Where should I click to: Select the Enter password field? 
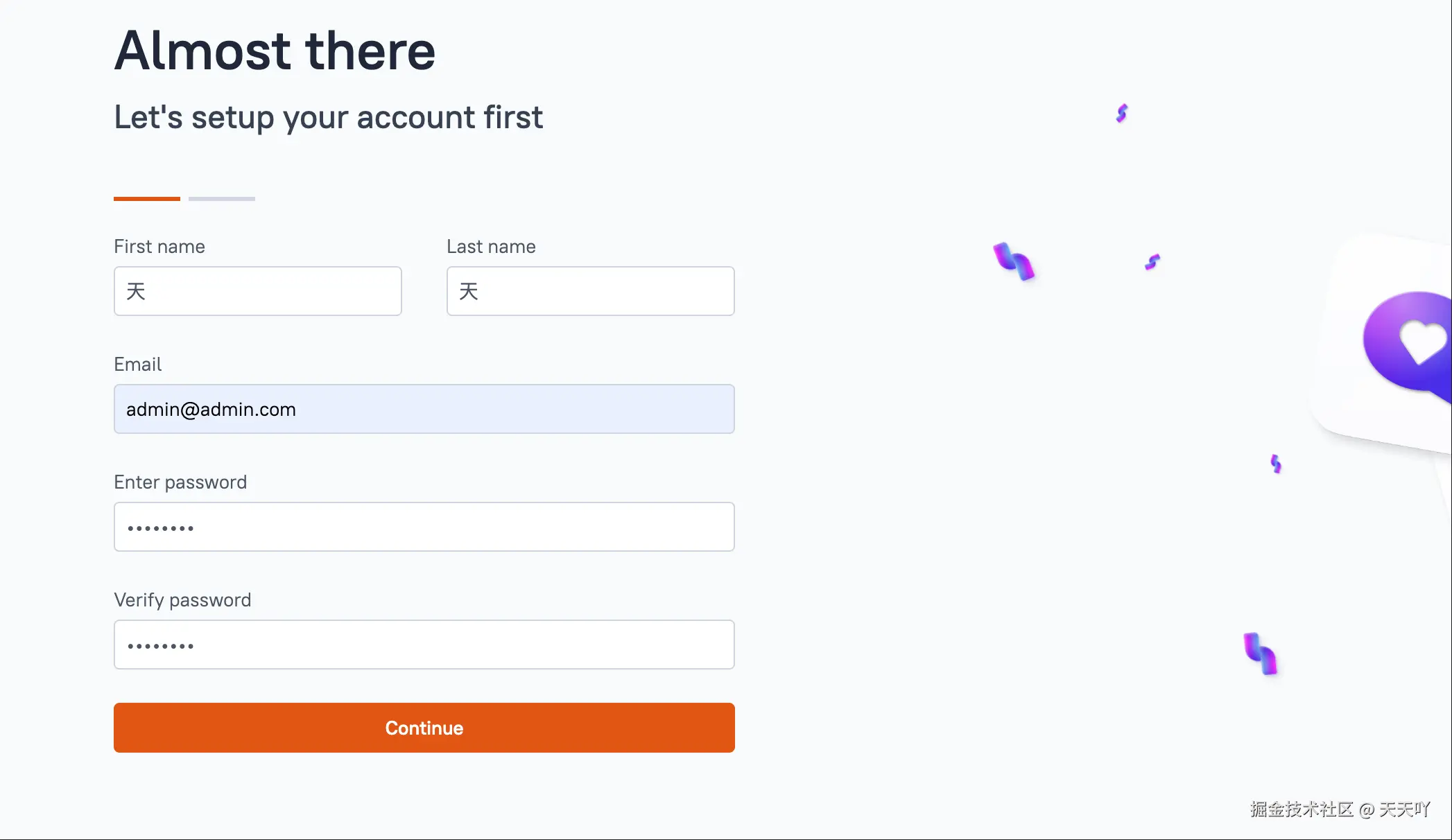pyautogui.click(x=424, y=527)
